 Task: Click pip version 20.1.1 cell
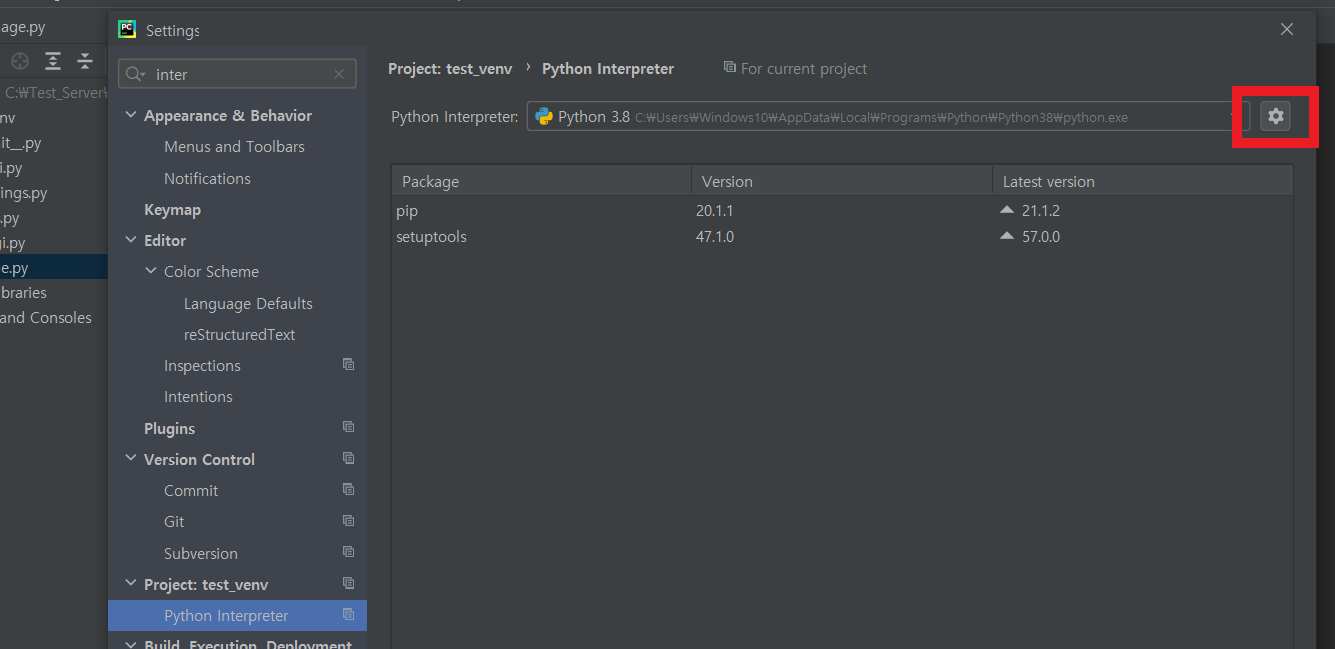pos(716,210)
